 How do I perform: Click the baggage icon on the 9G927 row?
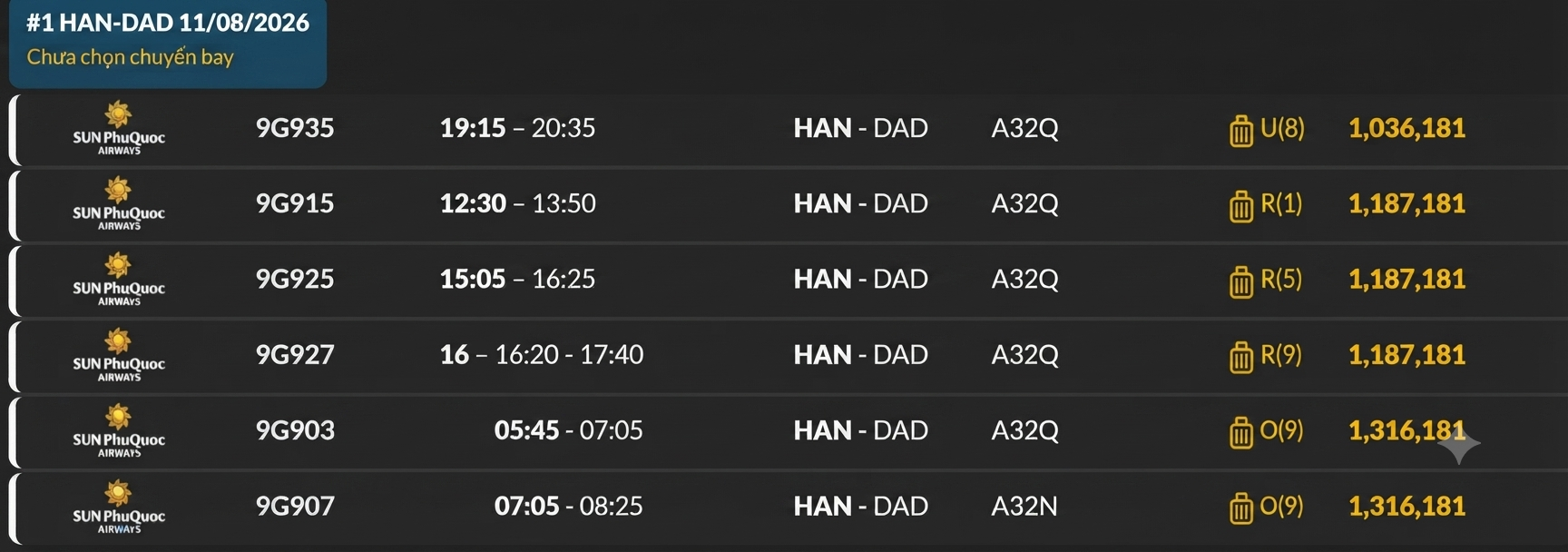click(1241, 357)
